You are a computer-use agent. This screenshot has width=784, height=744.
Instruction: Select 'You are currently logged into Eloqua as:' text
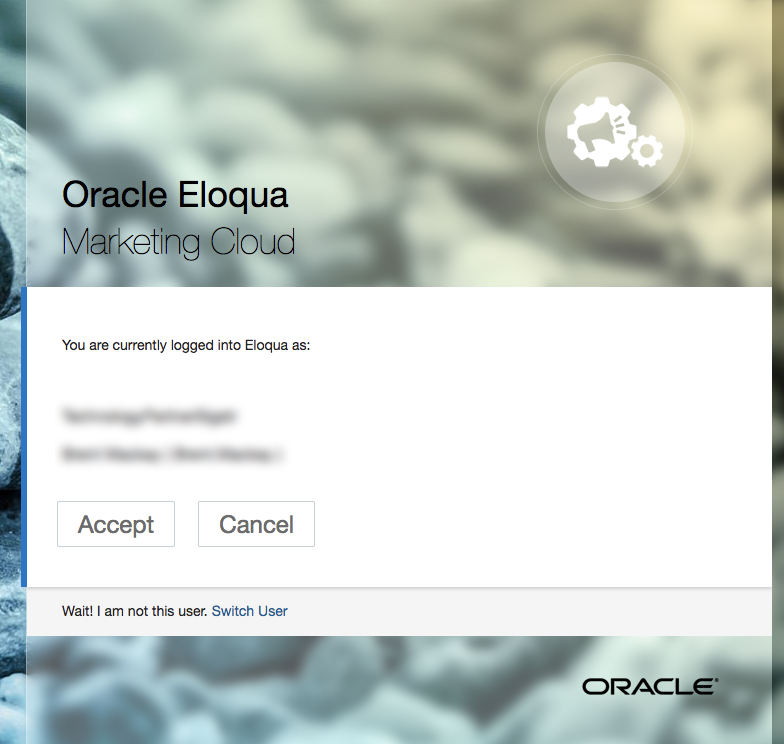click(186, 346)
